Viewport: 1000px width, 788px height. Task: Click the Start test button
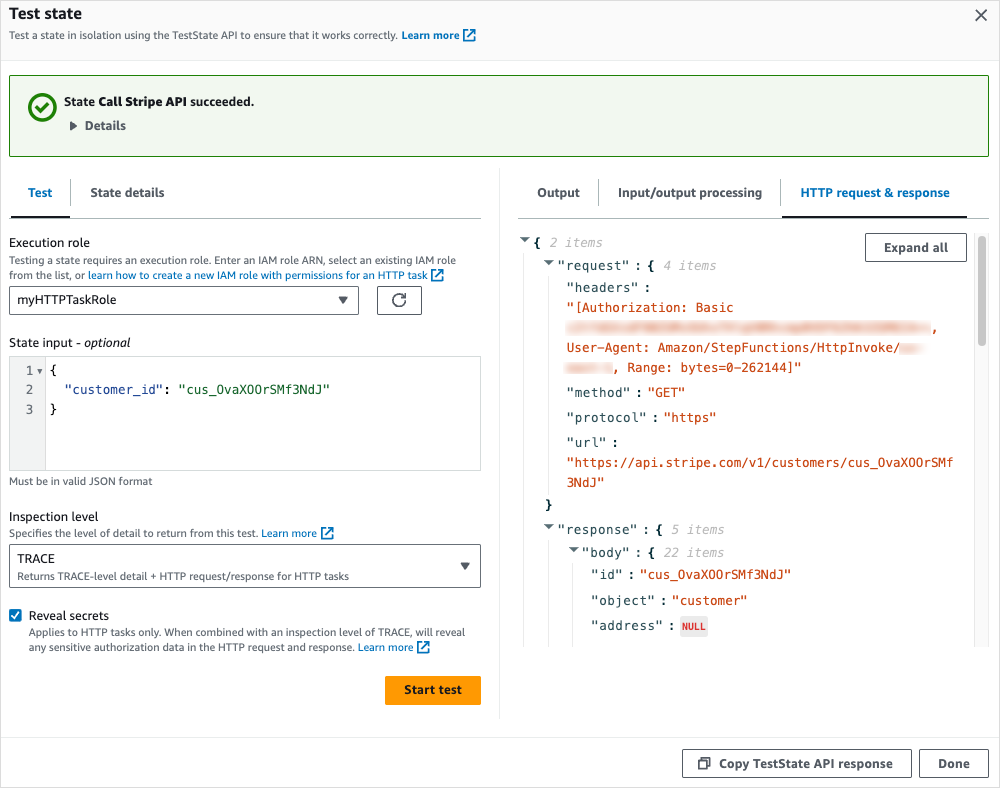[x=432, y=690]
